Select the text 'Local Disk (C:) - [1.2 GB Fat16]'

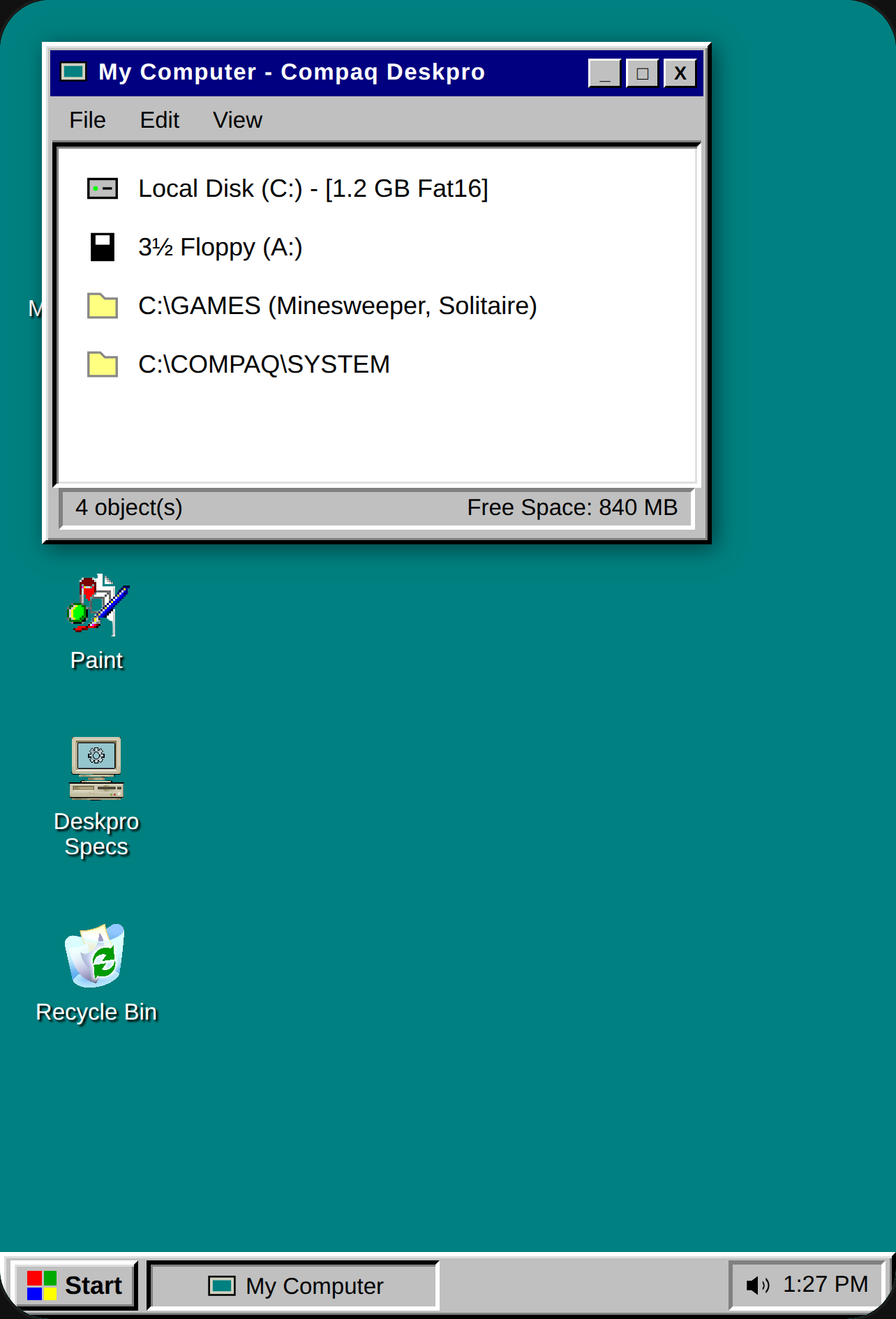click(313, 188)
